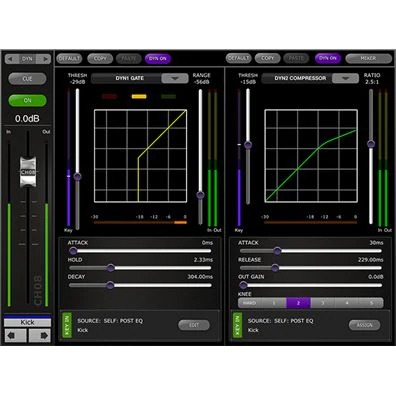Open the DYN2 COMPRESSOR type dropdown
Viewport: 396px width, 396px height.
(x=345, y=78)
